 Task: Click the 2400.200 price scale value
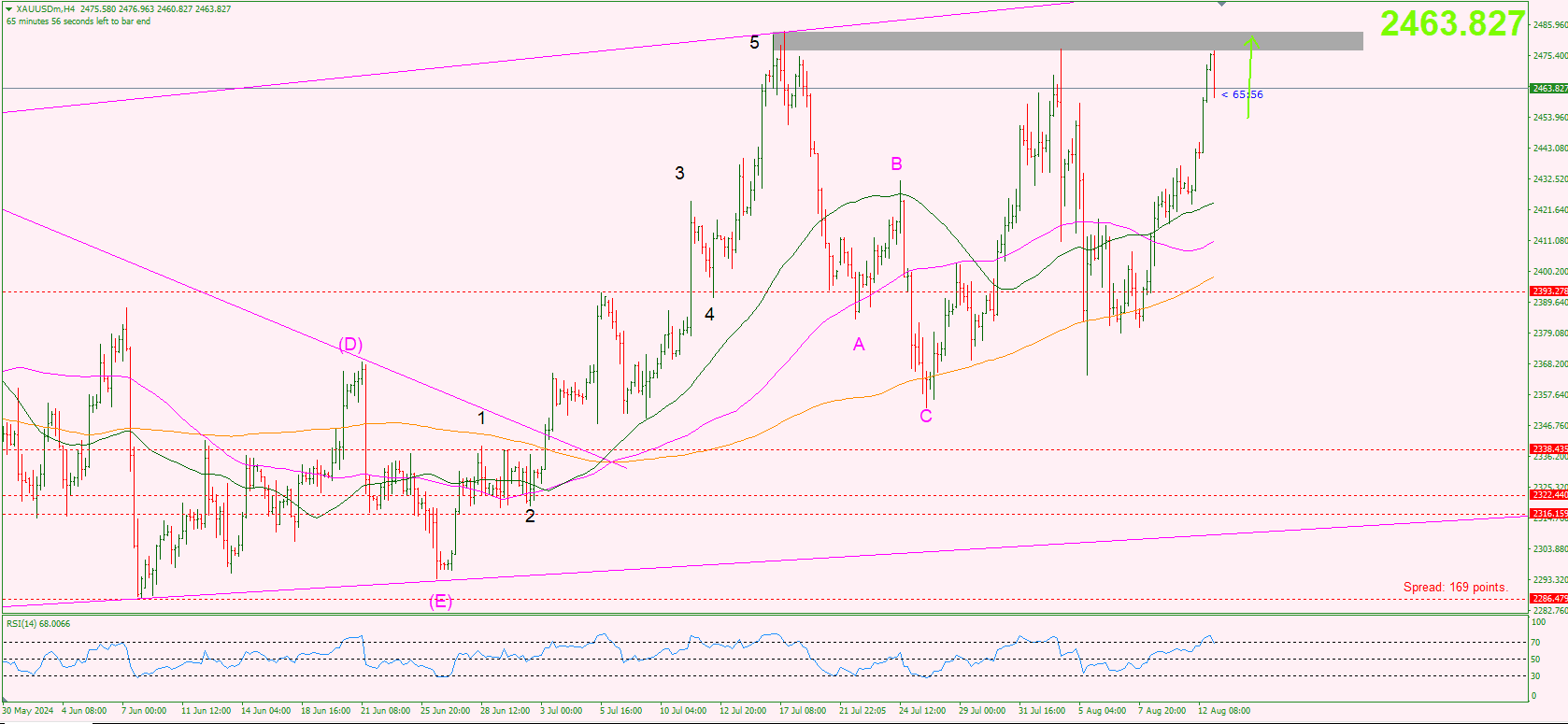(1550, 272)
